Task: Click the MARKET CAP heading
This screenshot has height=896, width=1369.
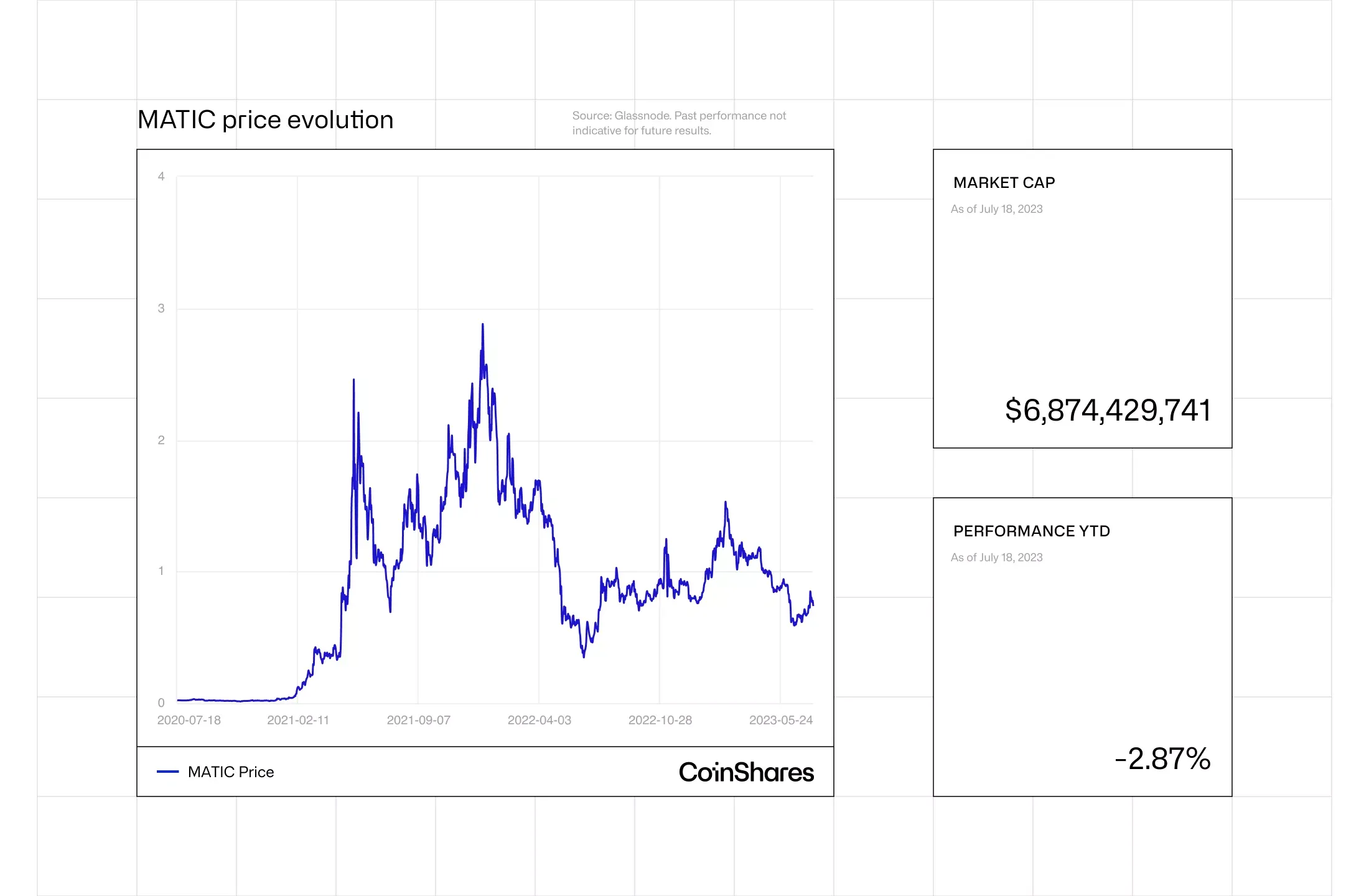Action: 1004,183
